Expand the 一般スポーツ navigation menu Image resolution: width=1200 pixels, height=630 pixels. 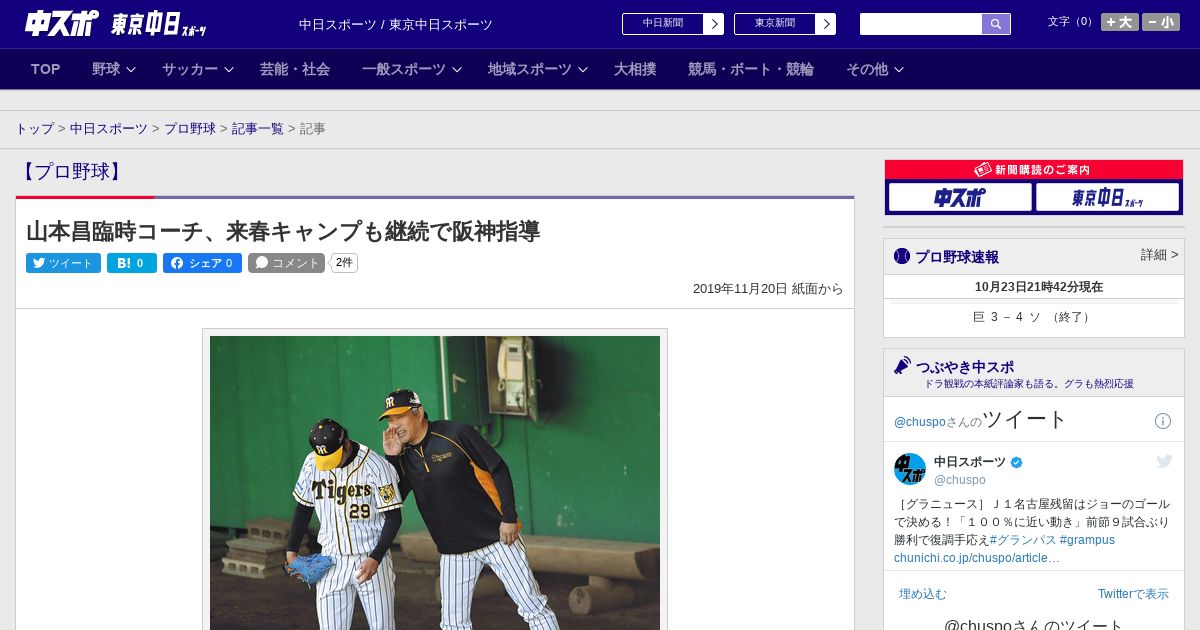pos(412,69)
